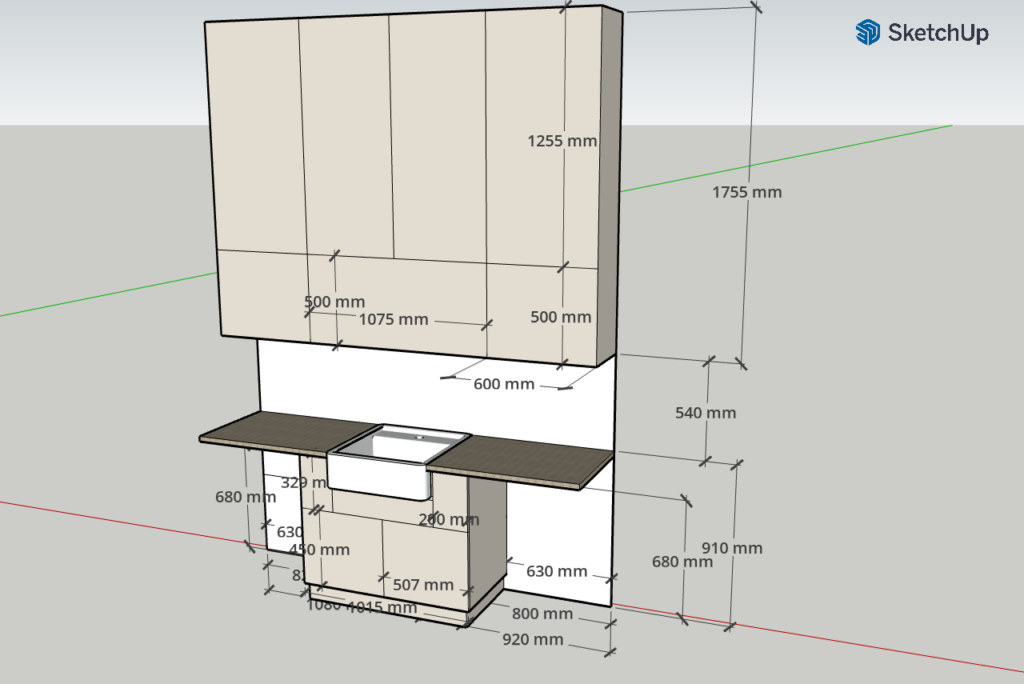The image size is (1024, 684).
Task: Click the dark side panel of base cabinet
Action: pyautogui.click(x=487, y=540)
